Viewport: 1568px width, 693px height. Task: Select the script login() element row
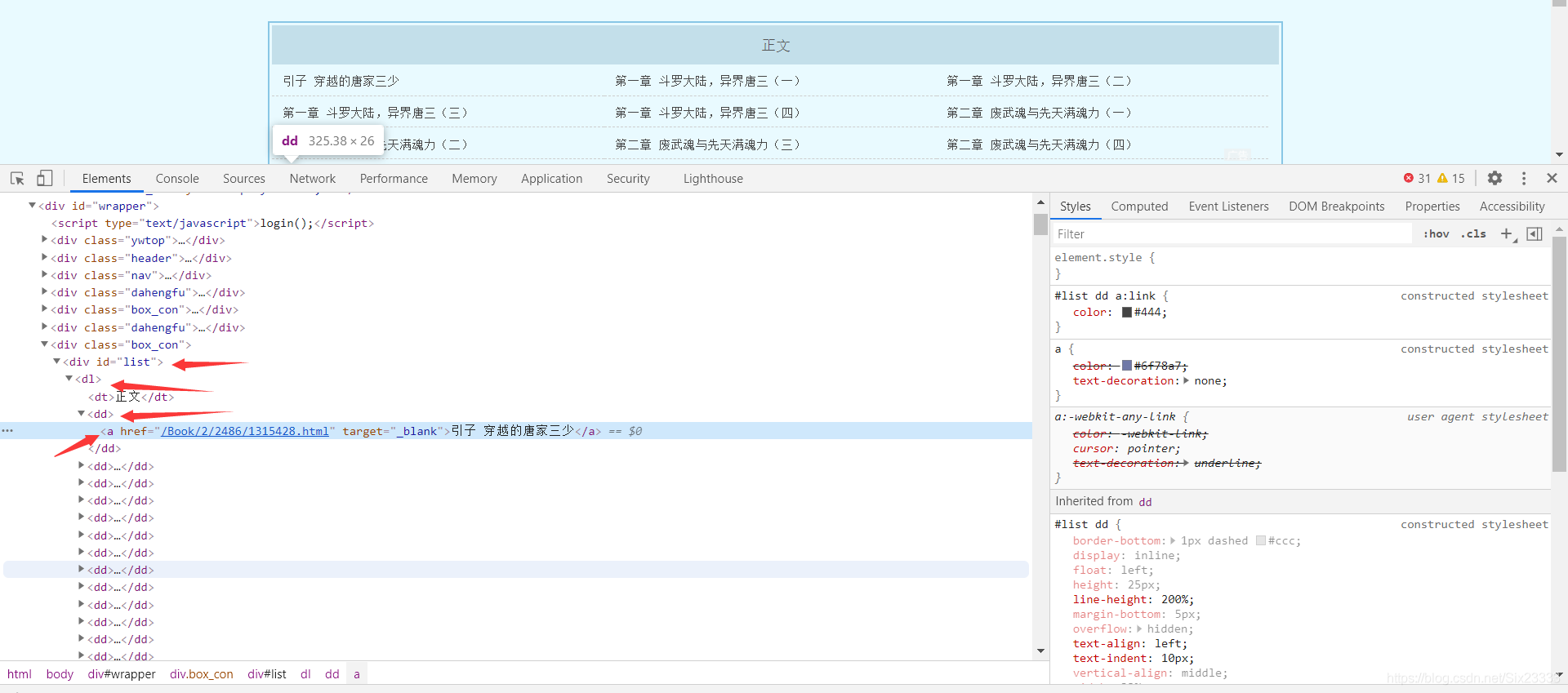pyautogui.click(x=212, y=223)
